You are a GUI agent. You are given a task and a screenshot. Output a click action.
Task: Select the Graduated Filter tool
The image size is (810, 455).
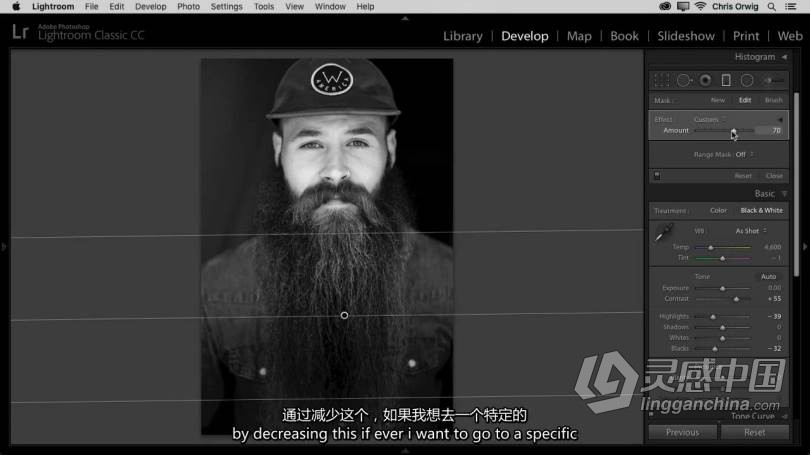point(726,80)
